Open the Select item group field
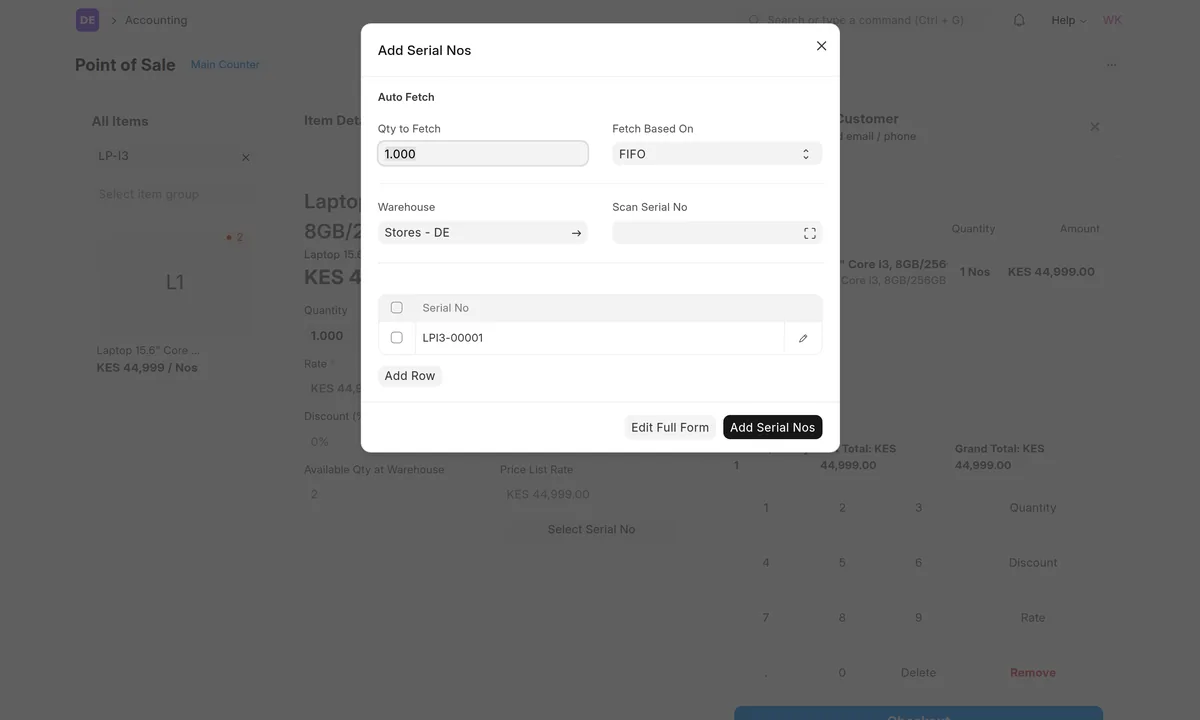1200x720 pixels. [174, 194]
